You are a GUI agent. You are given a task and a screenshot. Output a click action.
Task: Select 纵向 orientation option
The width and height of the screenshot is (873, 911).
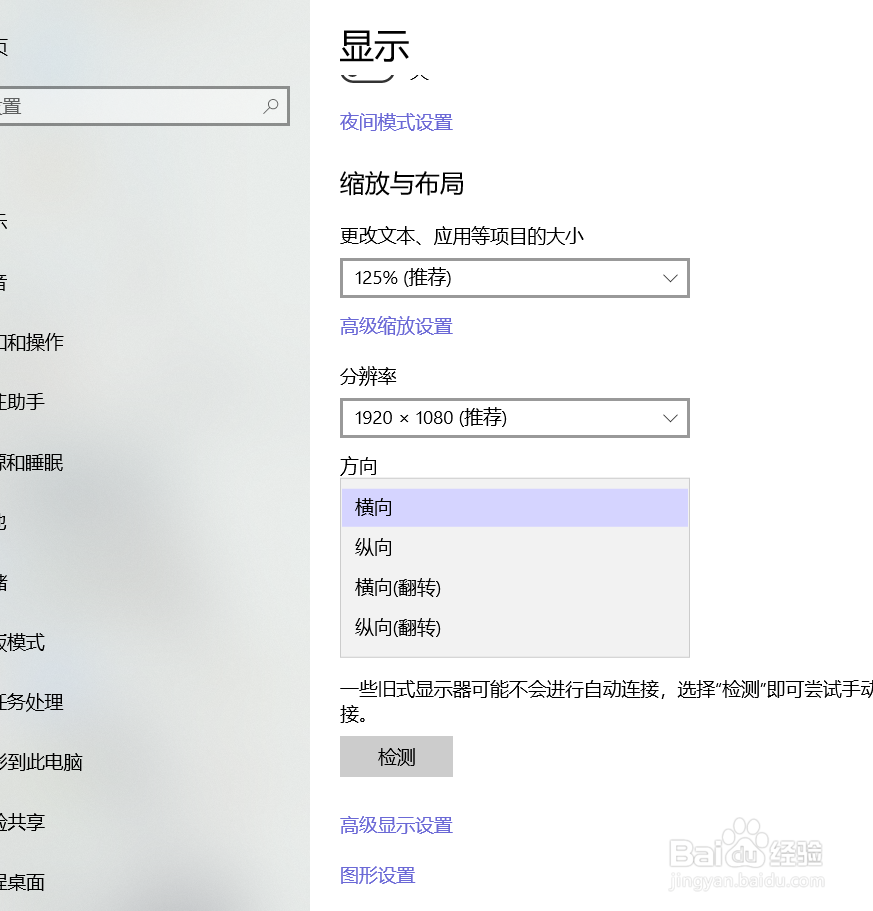click(515, 547)
